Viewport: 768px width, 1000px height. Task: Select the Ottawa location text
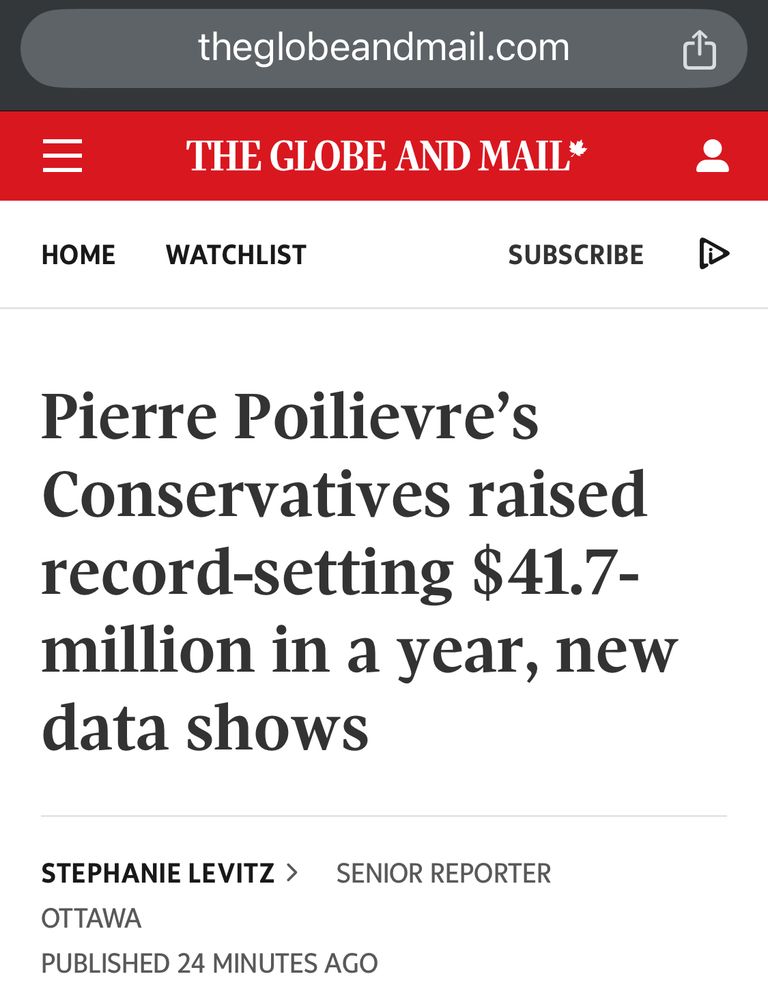click(x=91, y=918)
